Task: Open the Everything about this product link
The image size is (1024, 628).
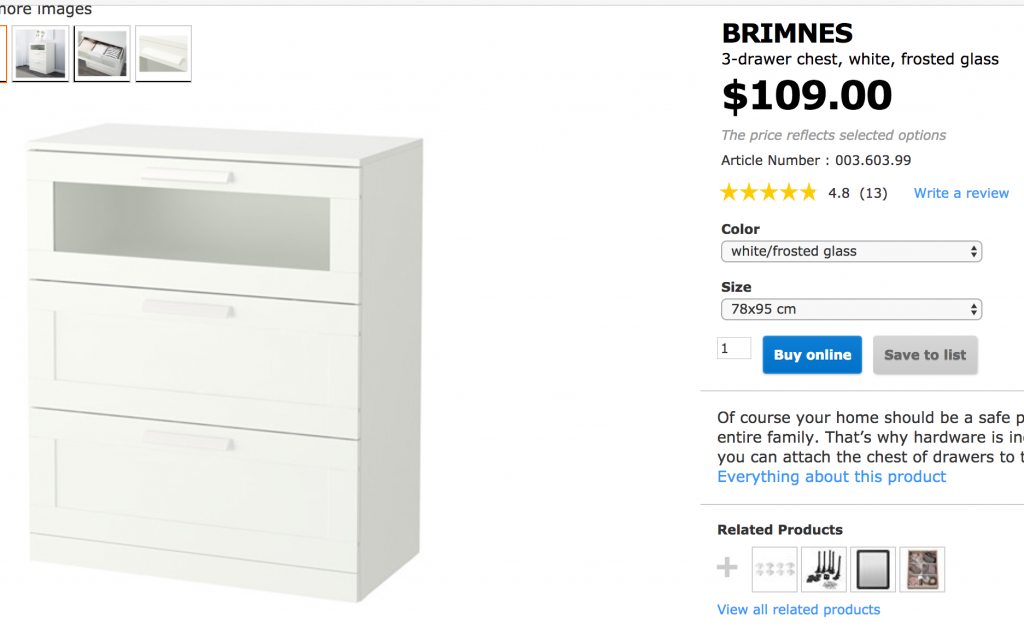Action: point(831,477)
